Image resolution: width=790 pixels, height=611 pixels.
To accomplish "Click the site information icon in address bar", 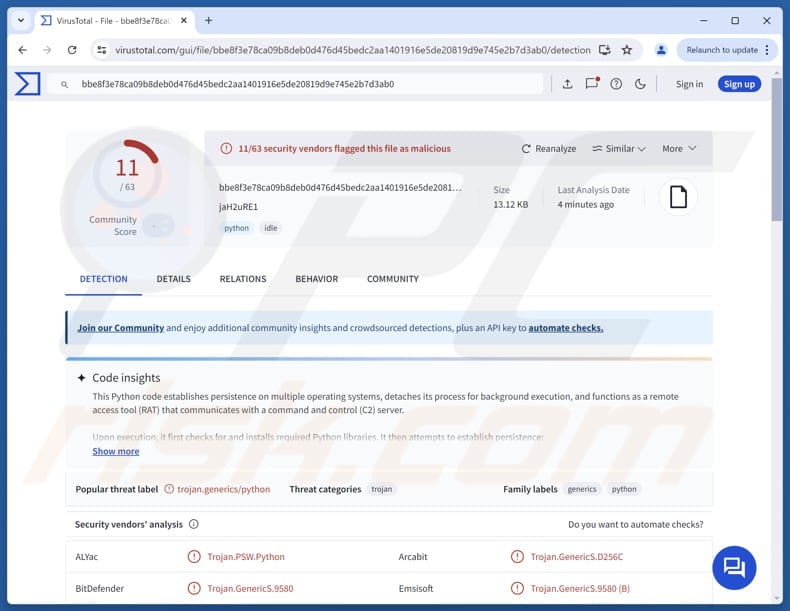I will [x=102, y=50].
